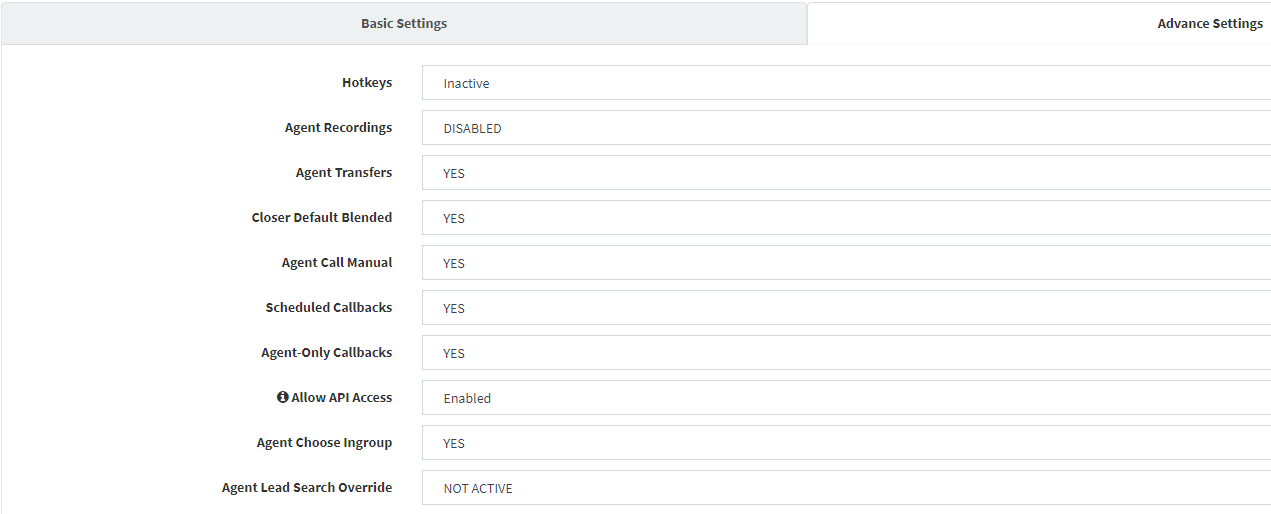Open Agent Lead Search Override dropdown

tap(846, 488)
